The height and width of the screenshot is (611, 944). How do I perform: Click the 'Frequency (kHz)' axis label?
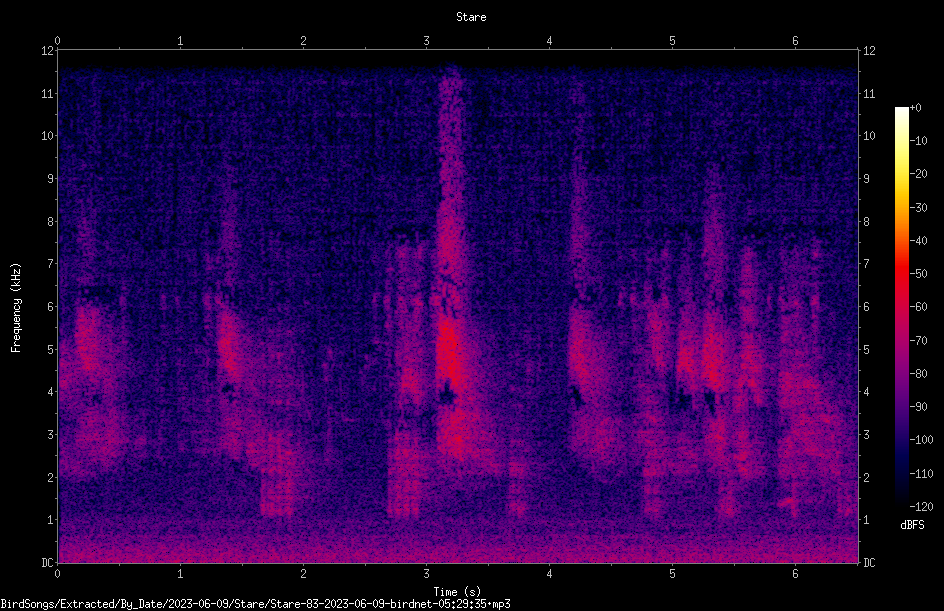click(16, 307)
